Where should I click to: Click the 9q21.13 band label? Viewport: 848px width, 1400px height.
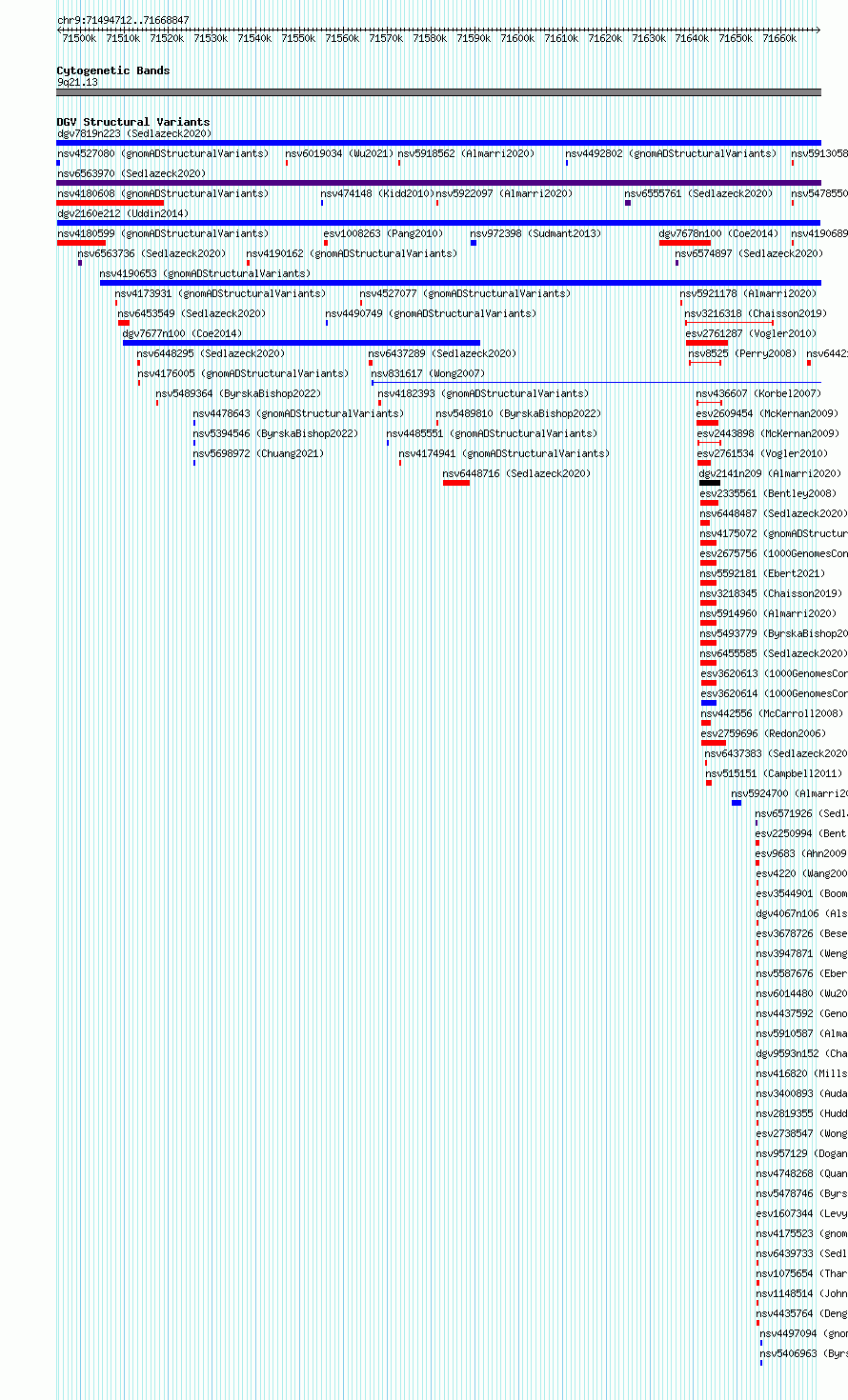(x=77, y=82)
